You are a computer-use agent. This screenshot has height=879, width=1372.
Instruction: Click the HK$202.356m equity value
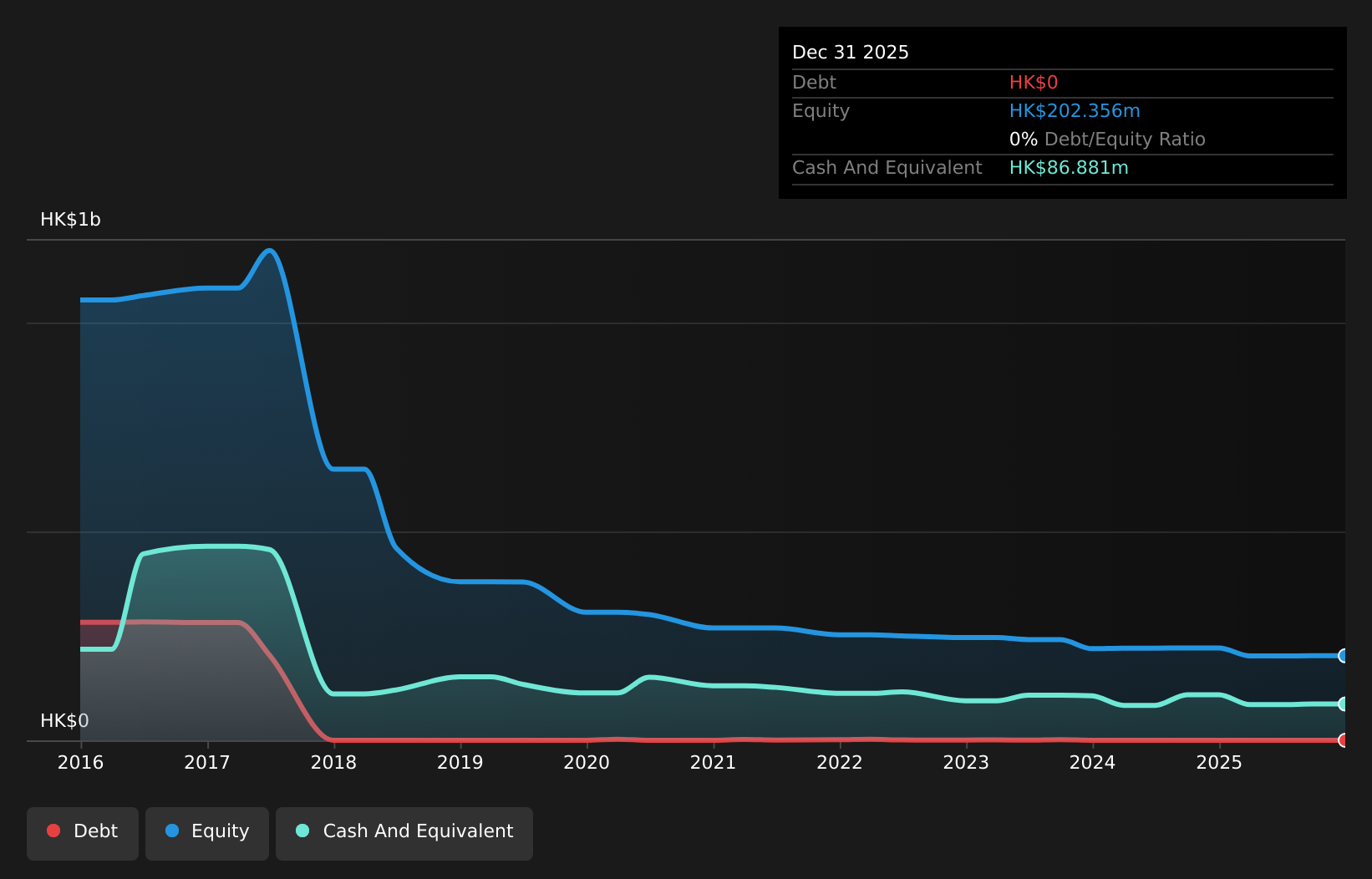pos(1075,111)
